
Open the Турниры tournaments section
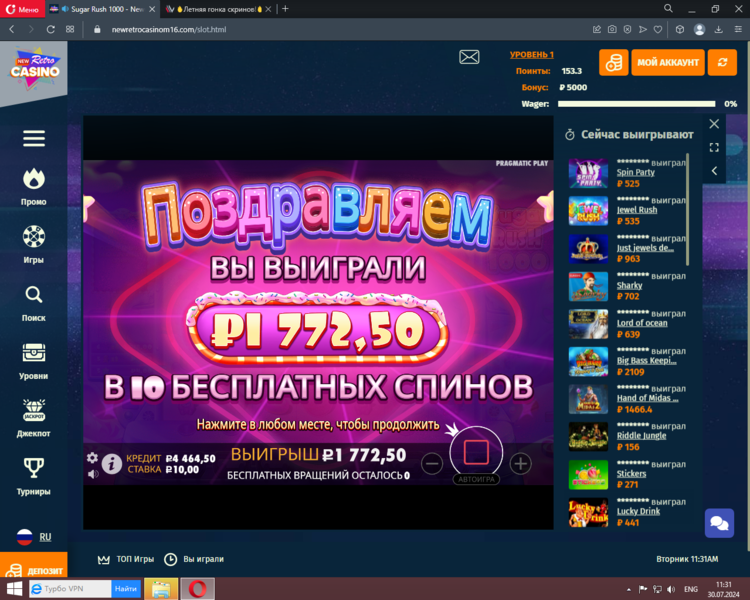pos(33,477)
